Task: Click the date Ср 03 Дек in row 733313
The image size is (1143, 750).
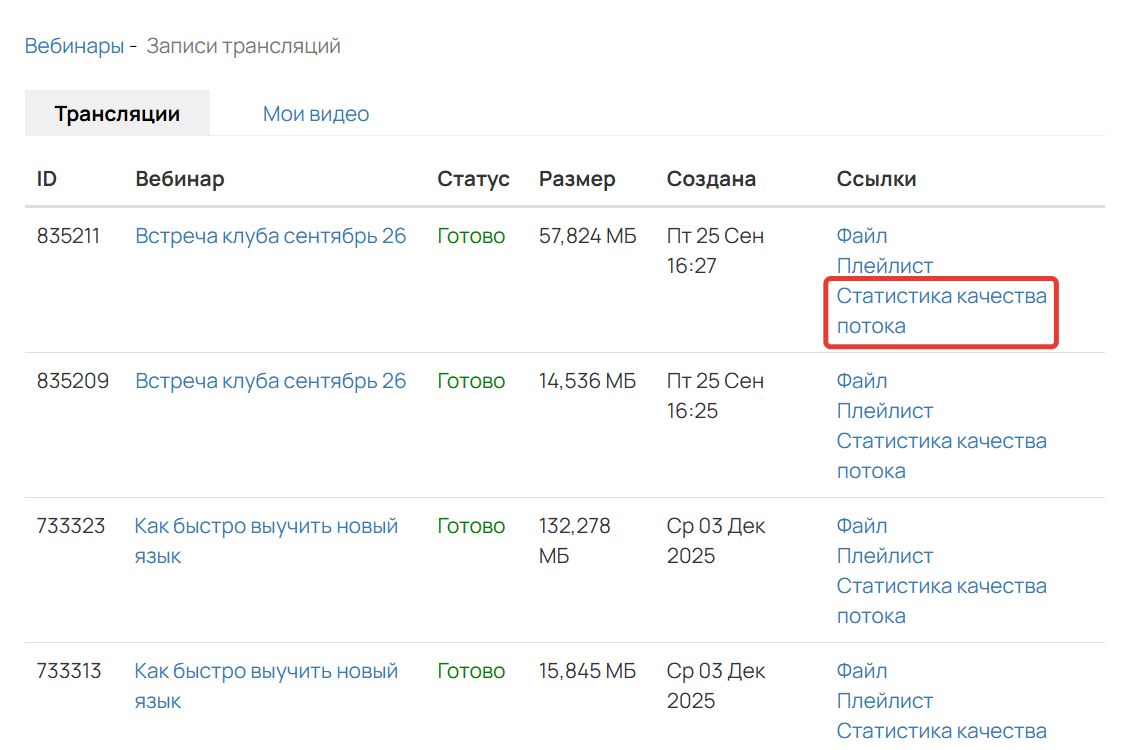Action: click(716, 686)
